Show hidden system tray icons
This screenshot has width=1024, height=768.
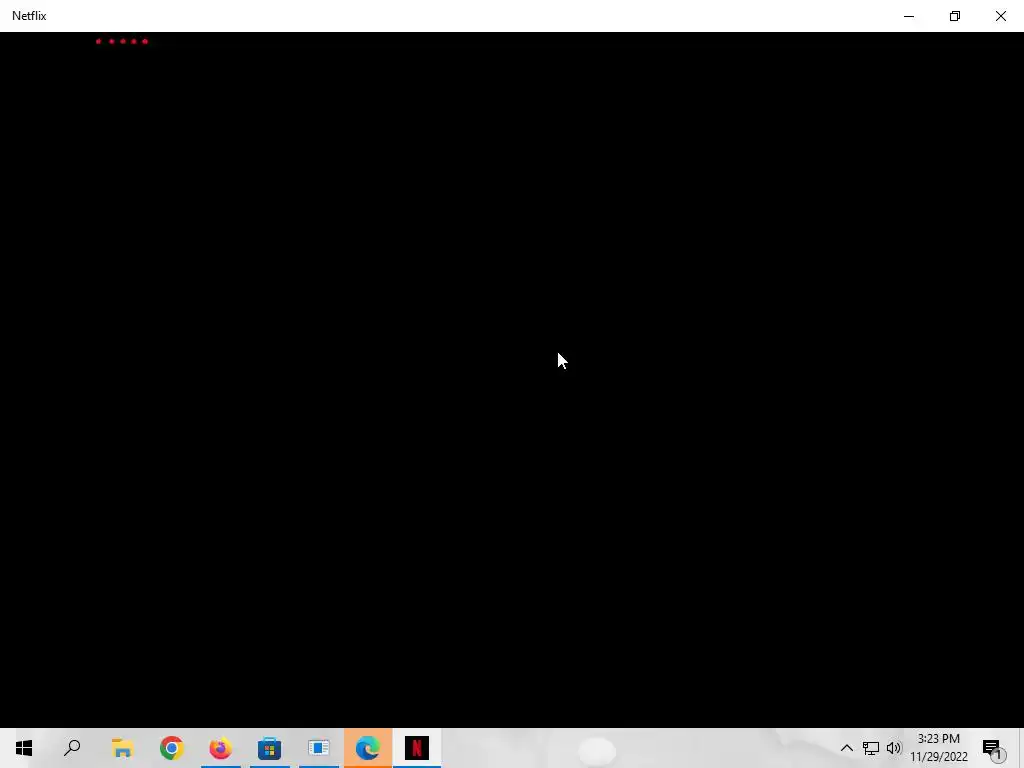(846, 748)
